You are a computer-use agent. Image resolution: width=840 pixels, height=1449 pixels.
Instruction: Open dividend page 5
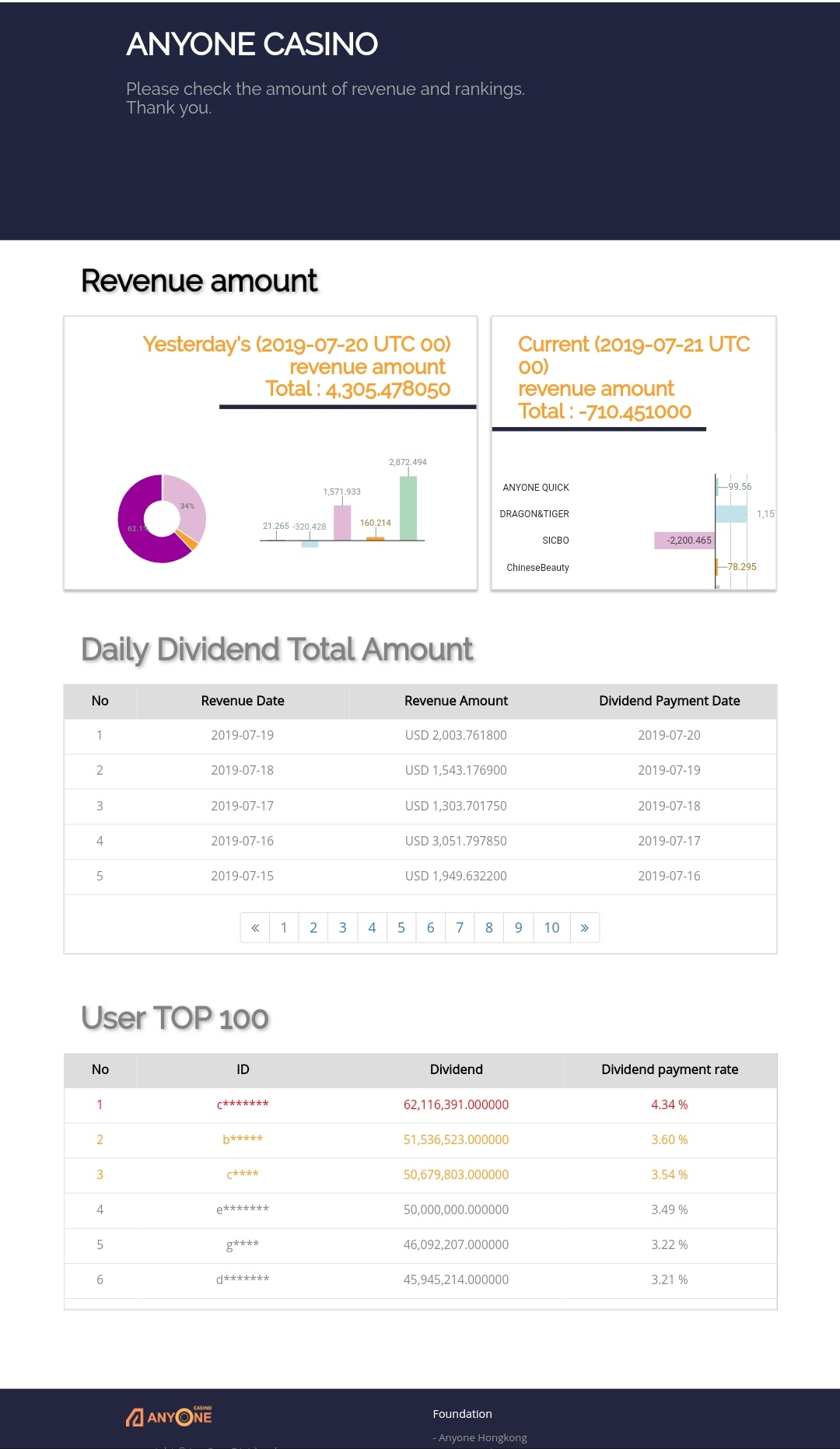(x=401, y=927)
